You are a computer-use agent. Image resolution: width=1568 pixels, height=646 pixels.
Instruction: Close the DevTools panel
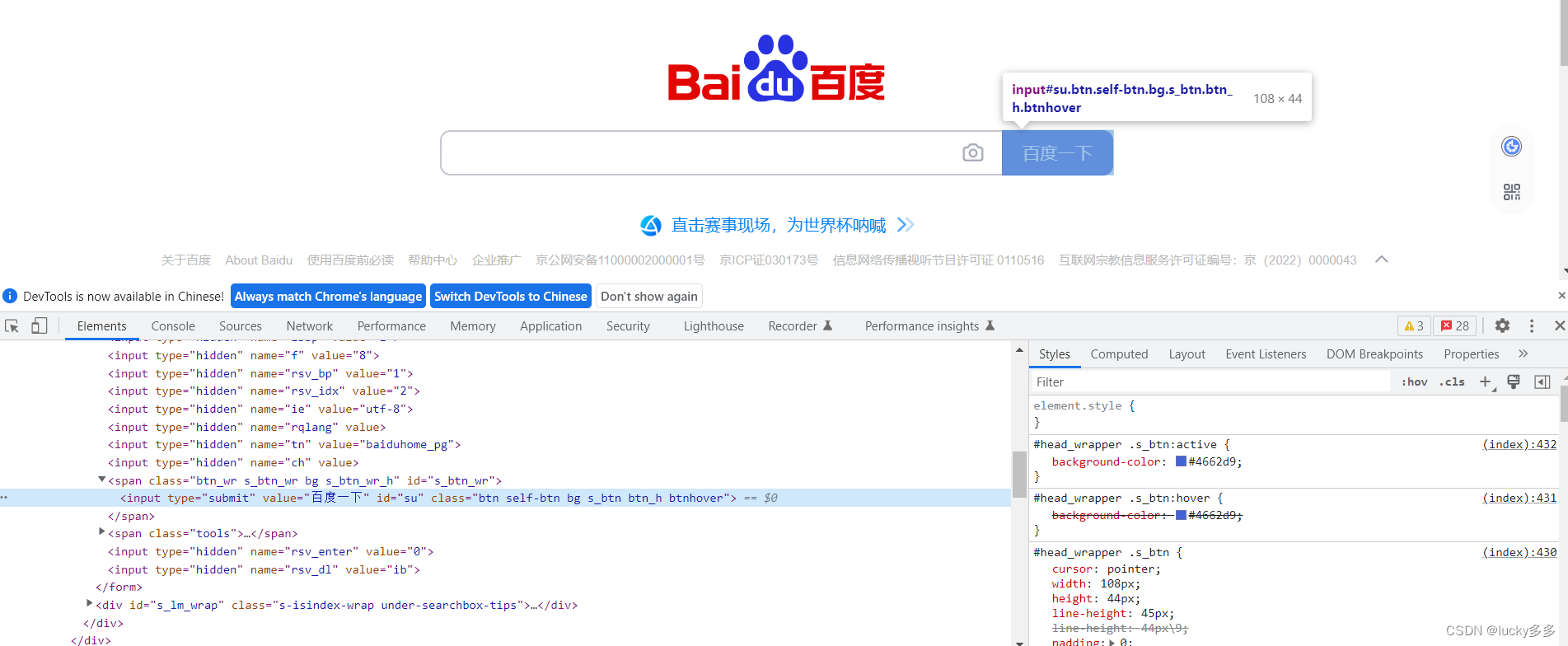click(x=1559, y=326)
